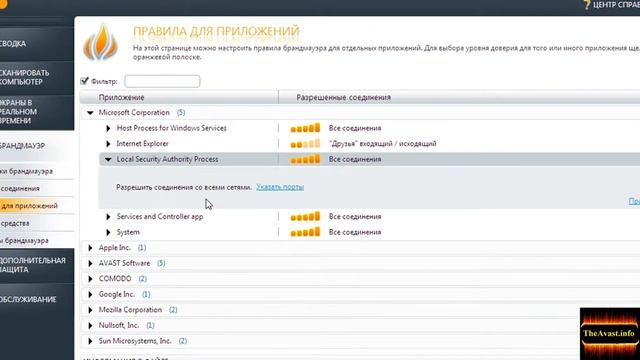
Task: Click the orange flame firewall icon
Action: tap(100, 42)
